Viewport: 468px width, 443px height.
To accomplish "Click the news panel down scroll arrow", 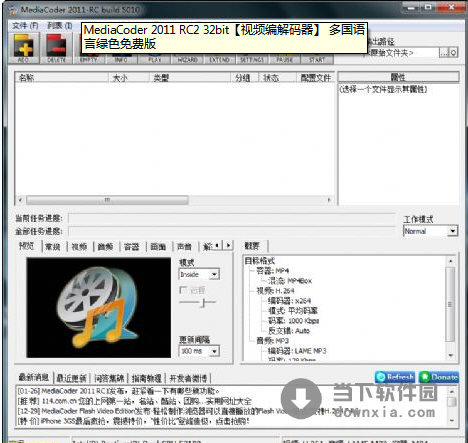I will (452, 420).
